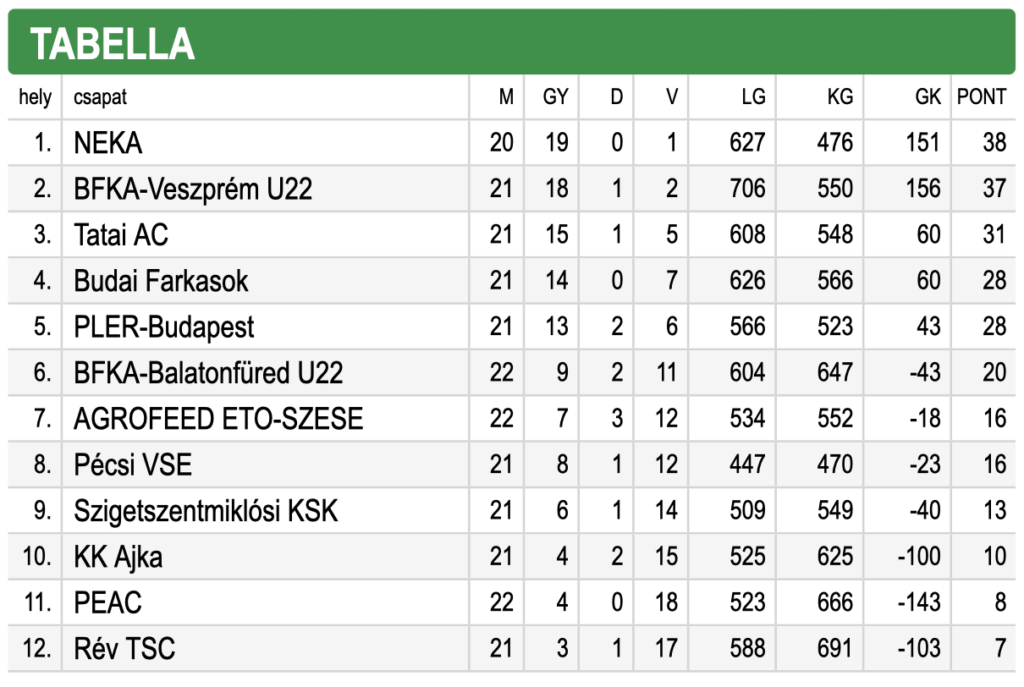Image resolution: width=1024 pixels, height=687 pixels.
Task: Select the GY column header
Action: point(556,97)
